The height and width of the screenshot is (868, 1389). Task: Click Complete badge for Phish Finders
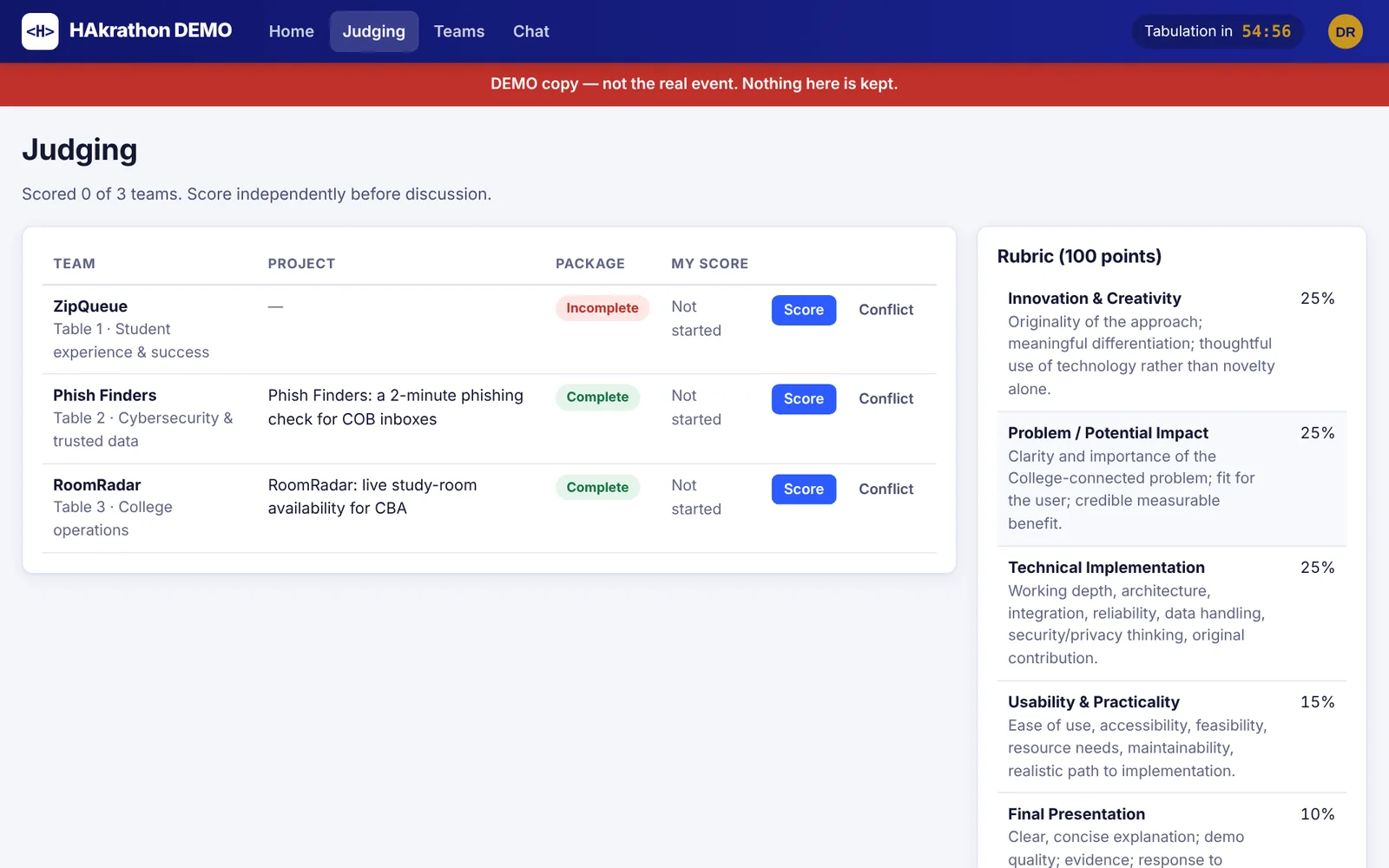[x=597, y=398]
